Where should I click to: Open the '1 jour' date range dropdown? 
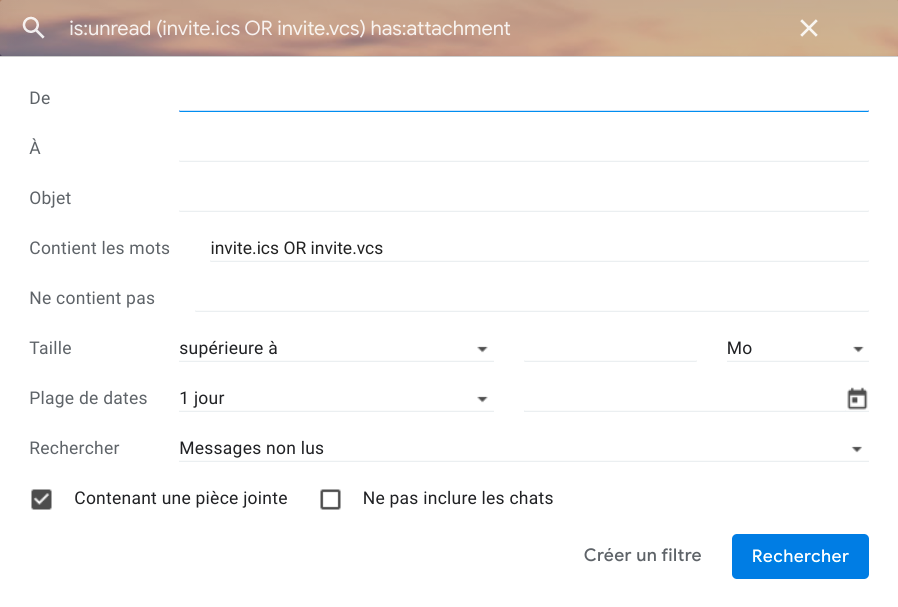pos(336,398)
